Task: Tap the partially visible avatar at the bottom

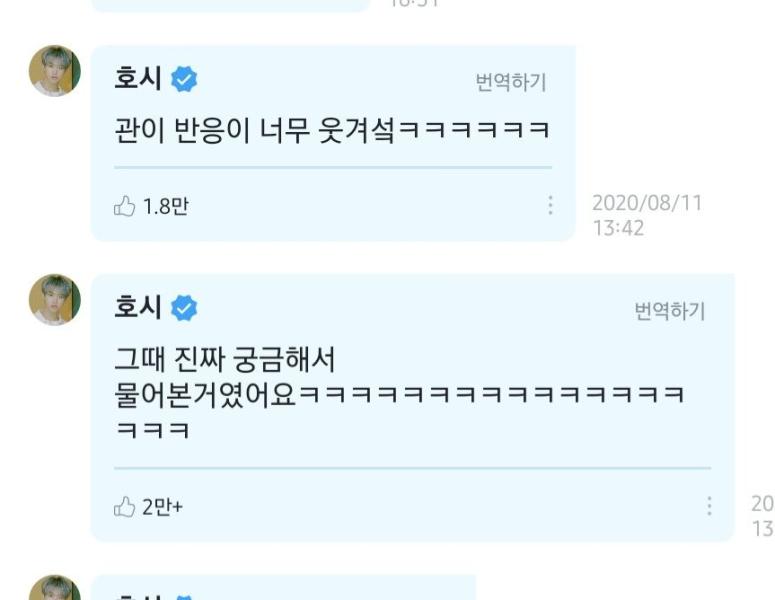Action: click(54, 587)
